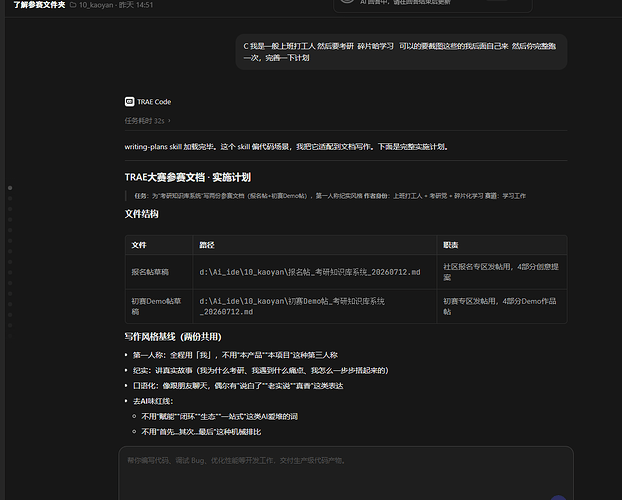Viewport: 622px width, 500px height.
Task: Select the 路径 table column header
Action: 207,245
